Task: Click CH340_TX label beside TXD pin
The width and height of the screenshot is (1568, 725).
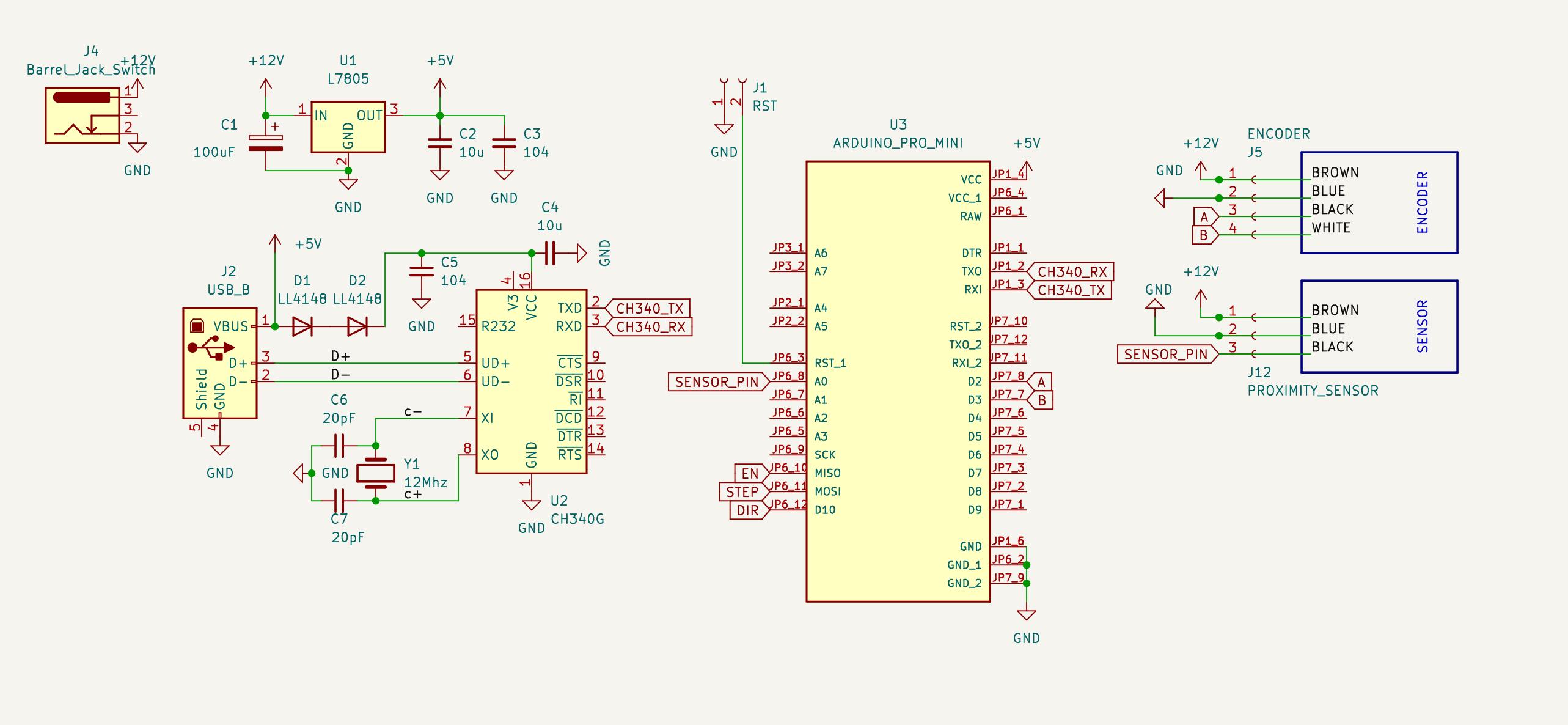Action: [x=649, y=308]
